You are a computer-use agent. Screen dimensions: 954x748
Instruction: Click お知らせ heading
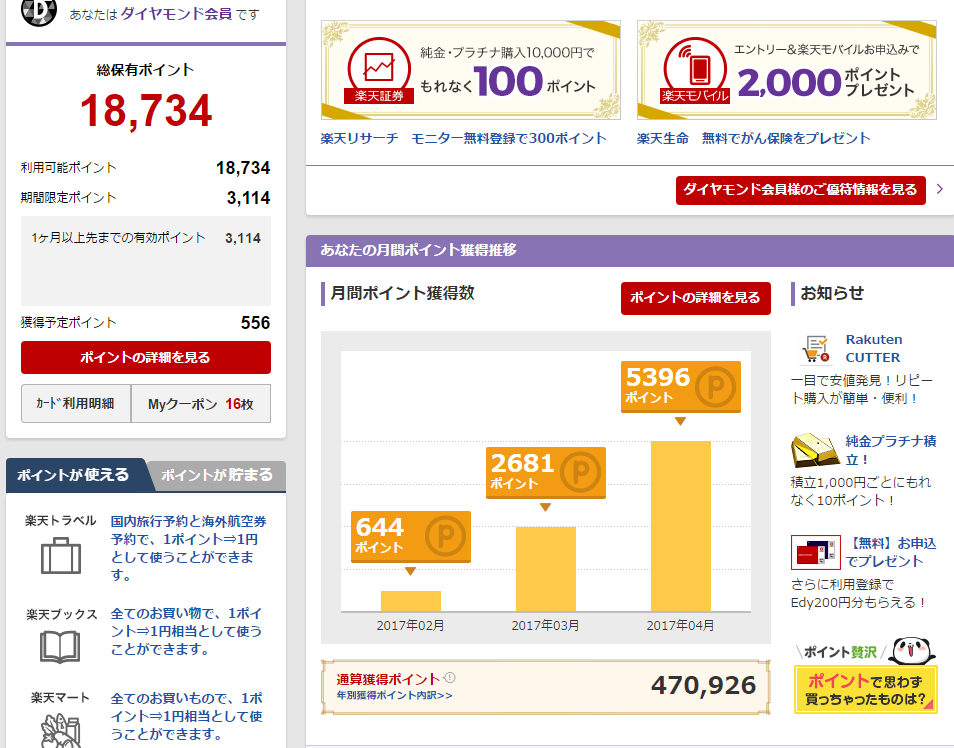pos(832,293)
